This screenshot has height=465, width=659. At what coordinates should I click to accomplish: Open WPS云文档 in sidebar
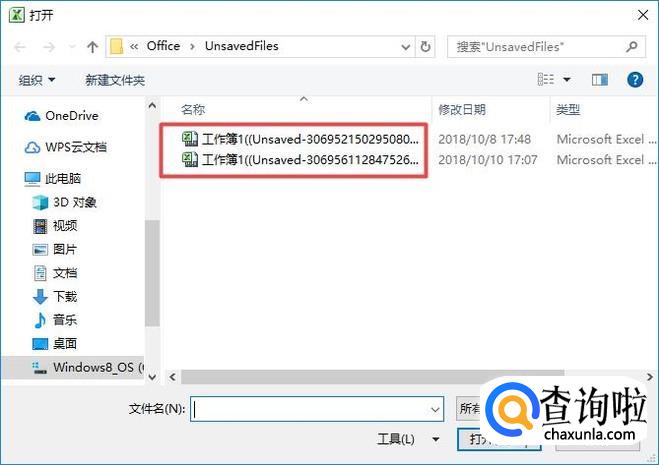(65, 147)
